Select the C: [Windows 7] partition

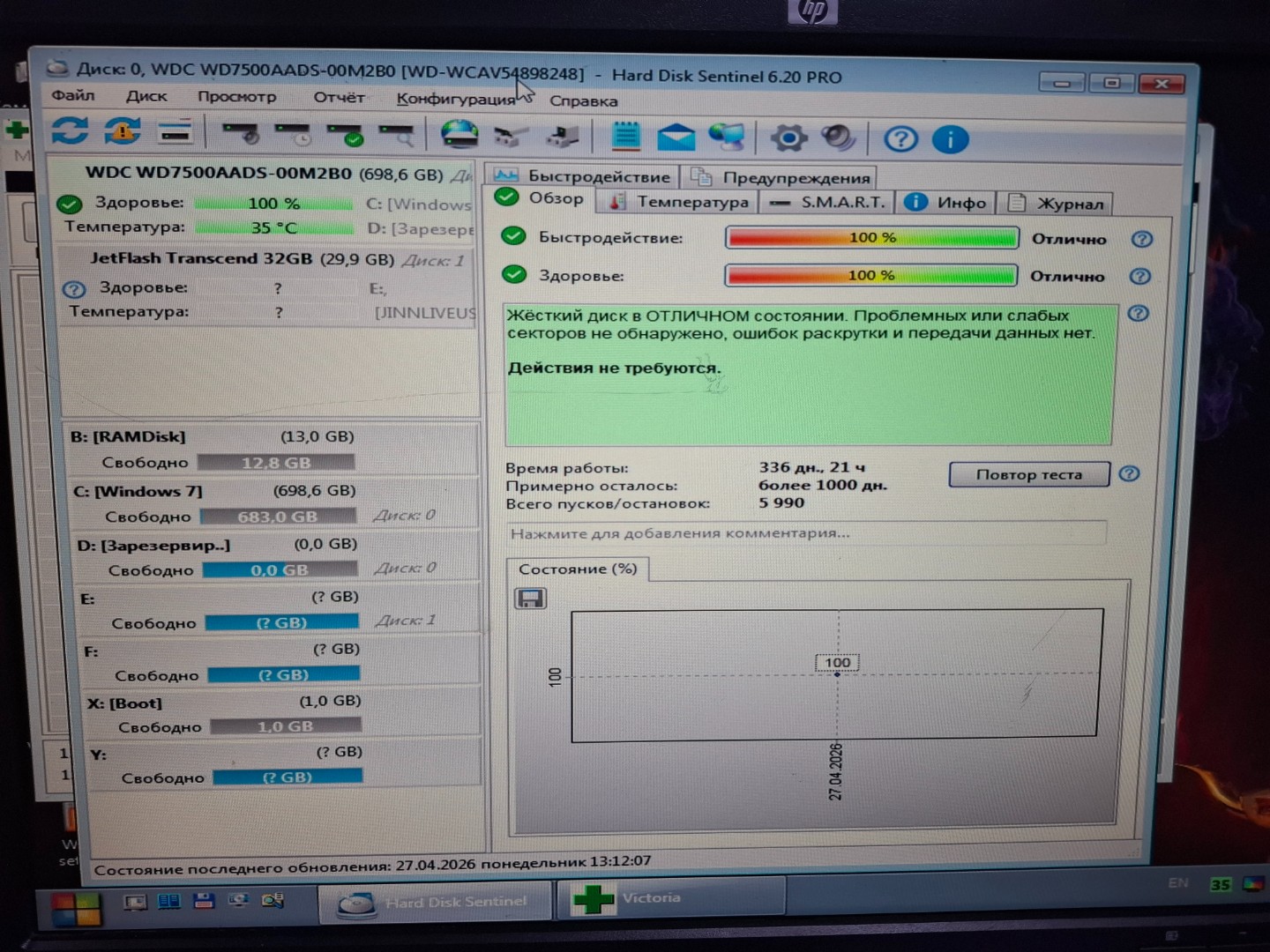(138, 491)
